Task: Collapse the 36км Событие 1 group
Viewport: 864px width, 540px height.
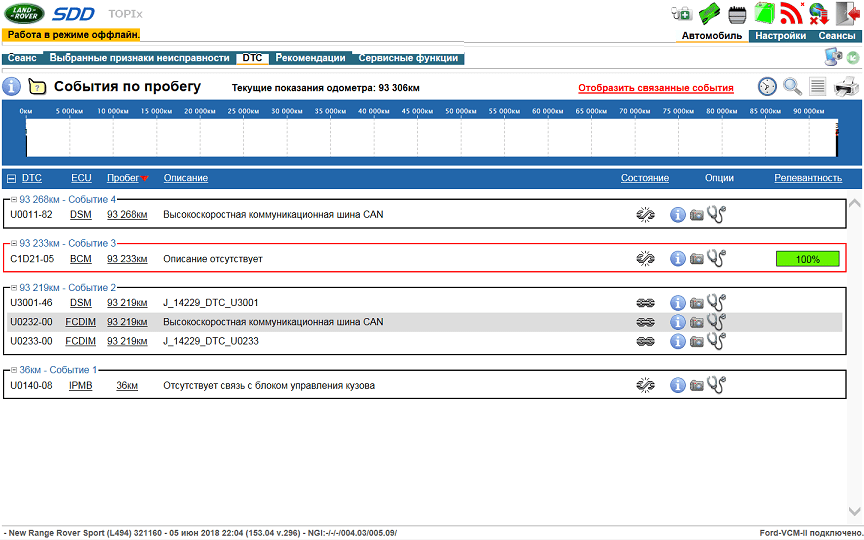Action: (x=14, y=370)
